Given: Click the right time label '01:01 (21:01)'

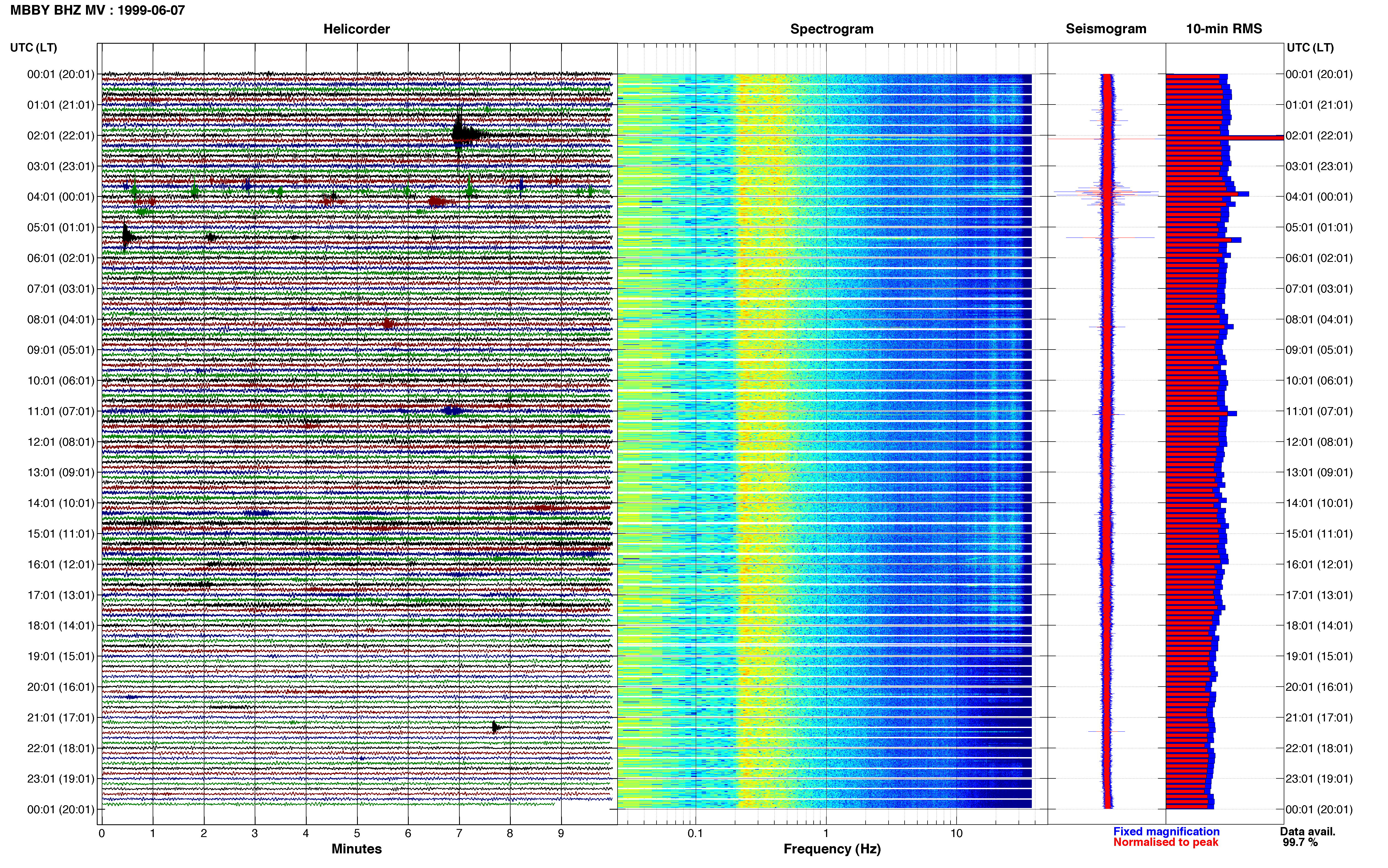Looking at the screenshot, I should pos(1319,105).
